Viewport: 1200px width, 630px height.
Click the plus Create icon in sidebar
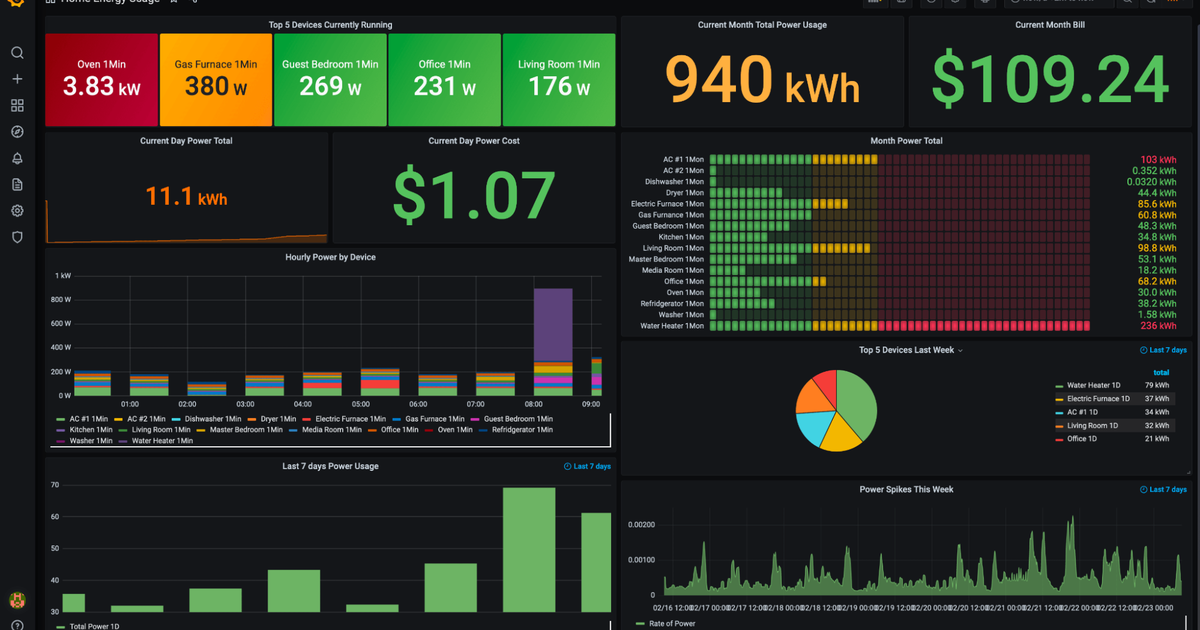pos(17,79)
